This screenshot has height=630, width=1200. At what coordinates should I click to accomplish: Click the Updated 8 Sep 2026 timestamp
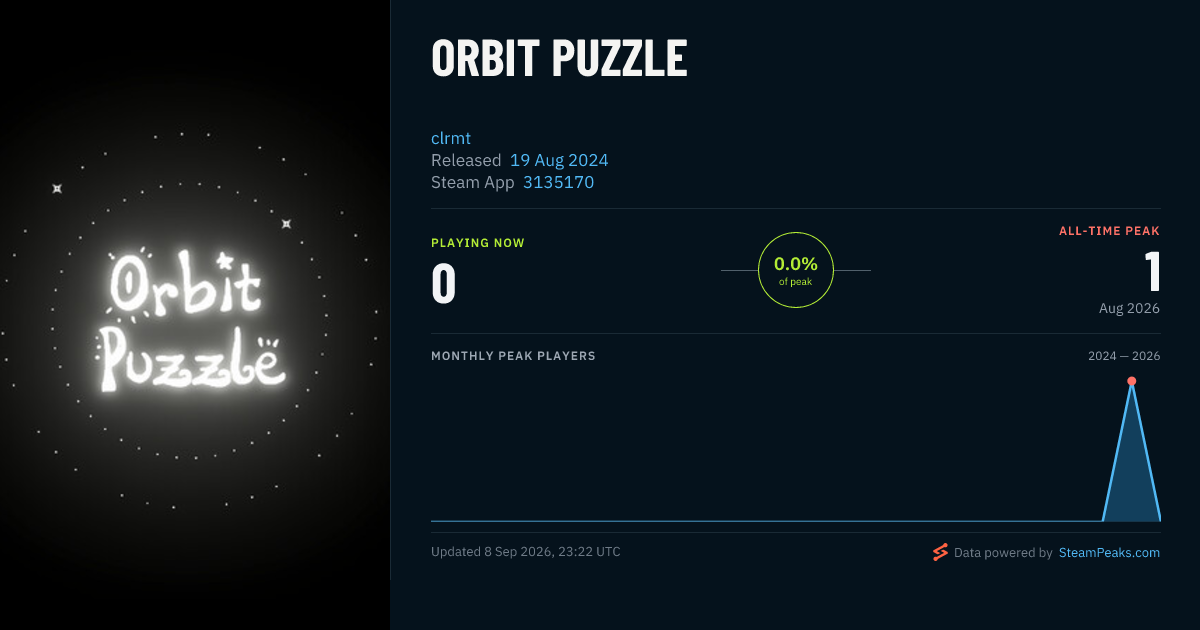pyautogui.click(x=525, y=552)
